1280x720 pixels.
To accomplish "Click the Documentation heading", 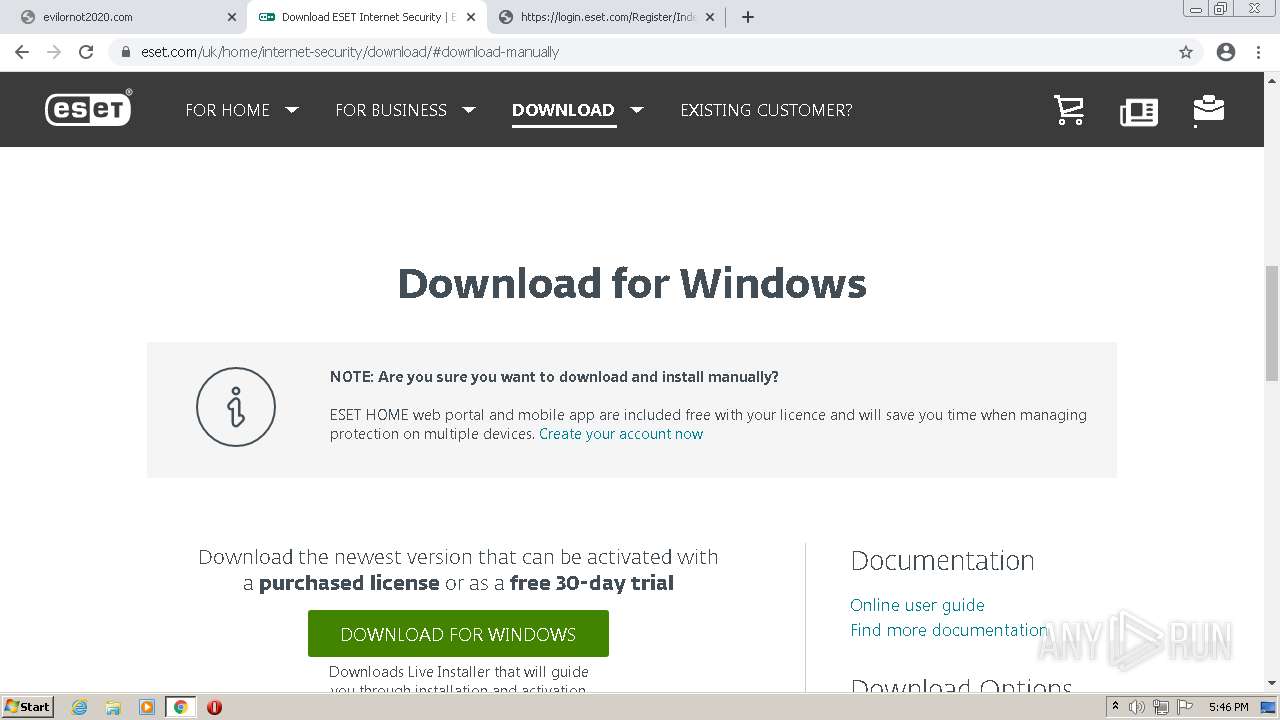I will pos(942,560).
